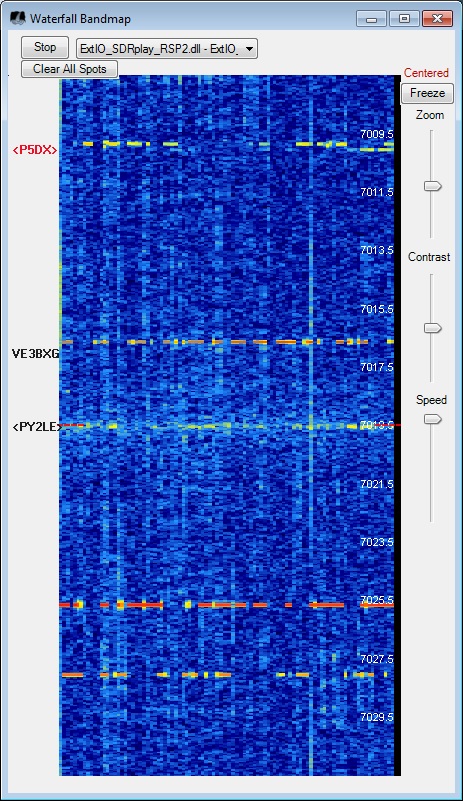Click the Waterfall Bandmap app icon
463x801 pixels.
pyautogui.click(x=17, y=19)
